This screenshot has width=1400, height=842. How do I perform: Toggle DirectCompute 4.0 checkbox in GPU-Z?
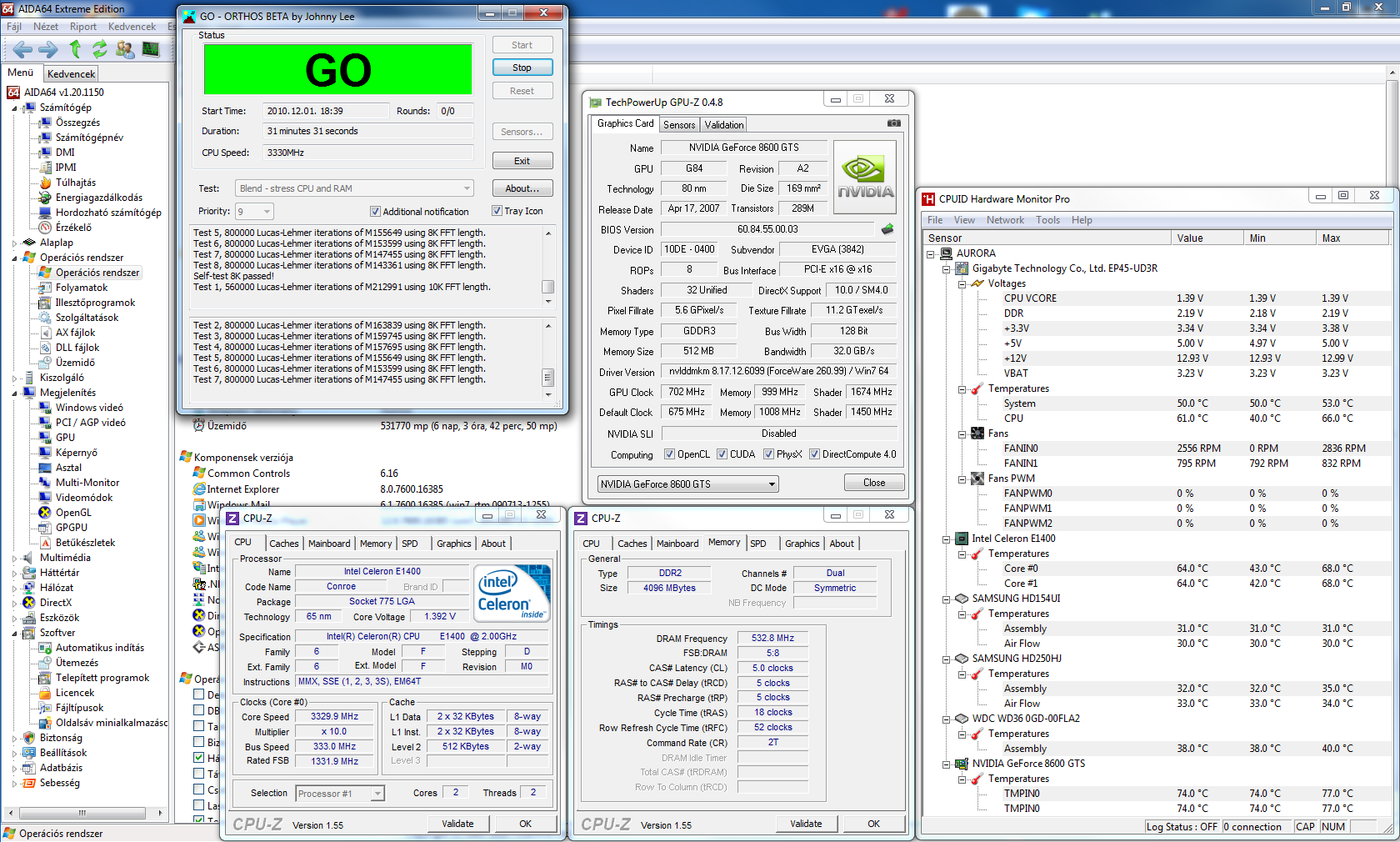(x=814, y=454)
